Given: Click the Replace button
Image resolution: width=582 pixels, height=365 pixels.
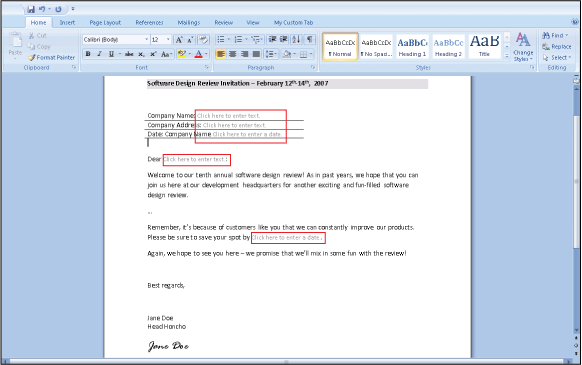Looking at the screenshot, I should pyautogui.click(x=556, y=46).
